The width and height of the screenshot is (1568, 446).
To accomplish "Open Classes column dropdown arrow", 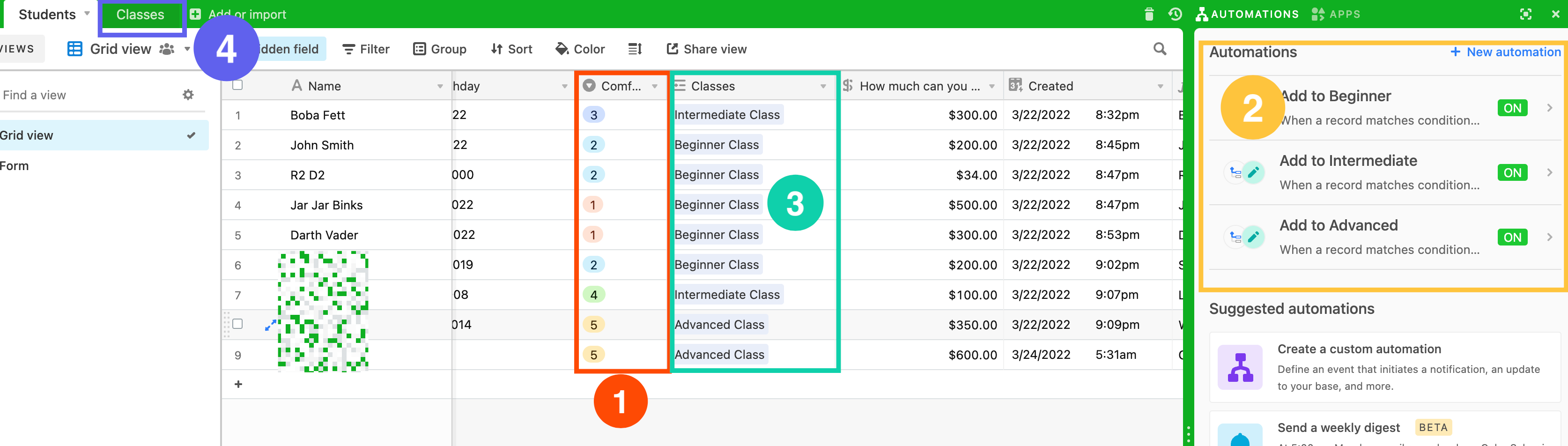I will (x=823, y=86).
